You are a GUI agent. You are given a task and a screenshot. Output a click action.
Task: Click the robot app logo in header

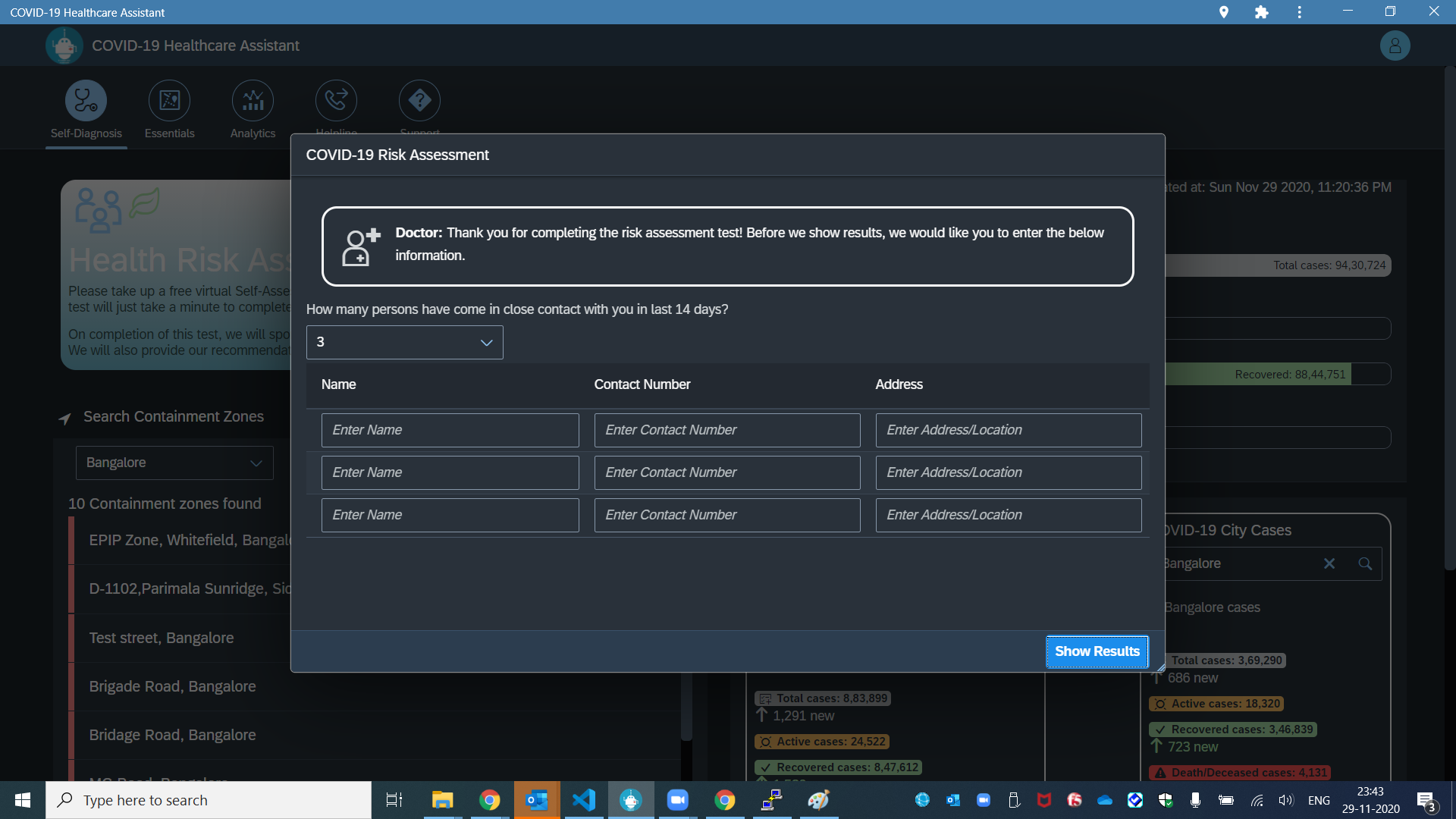point(64,45)
